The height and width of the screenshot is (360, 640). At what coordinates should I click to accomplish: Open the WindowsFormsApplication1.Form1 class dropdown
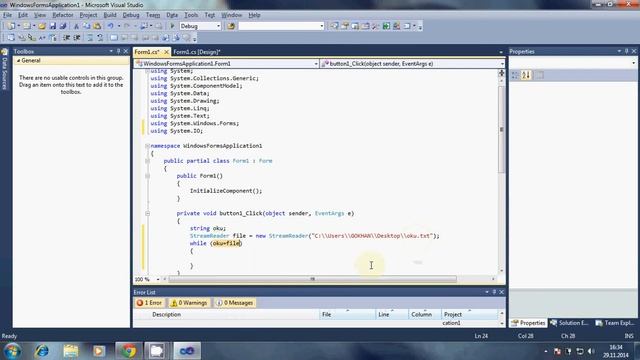tap(316, 64)
